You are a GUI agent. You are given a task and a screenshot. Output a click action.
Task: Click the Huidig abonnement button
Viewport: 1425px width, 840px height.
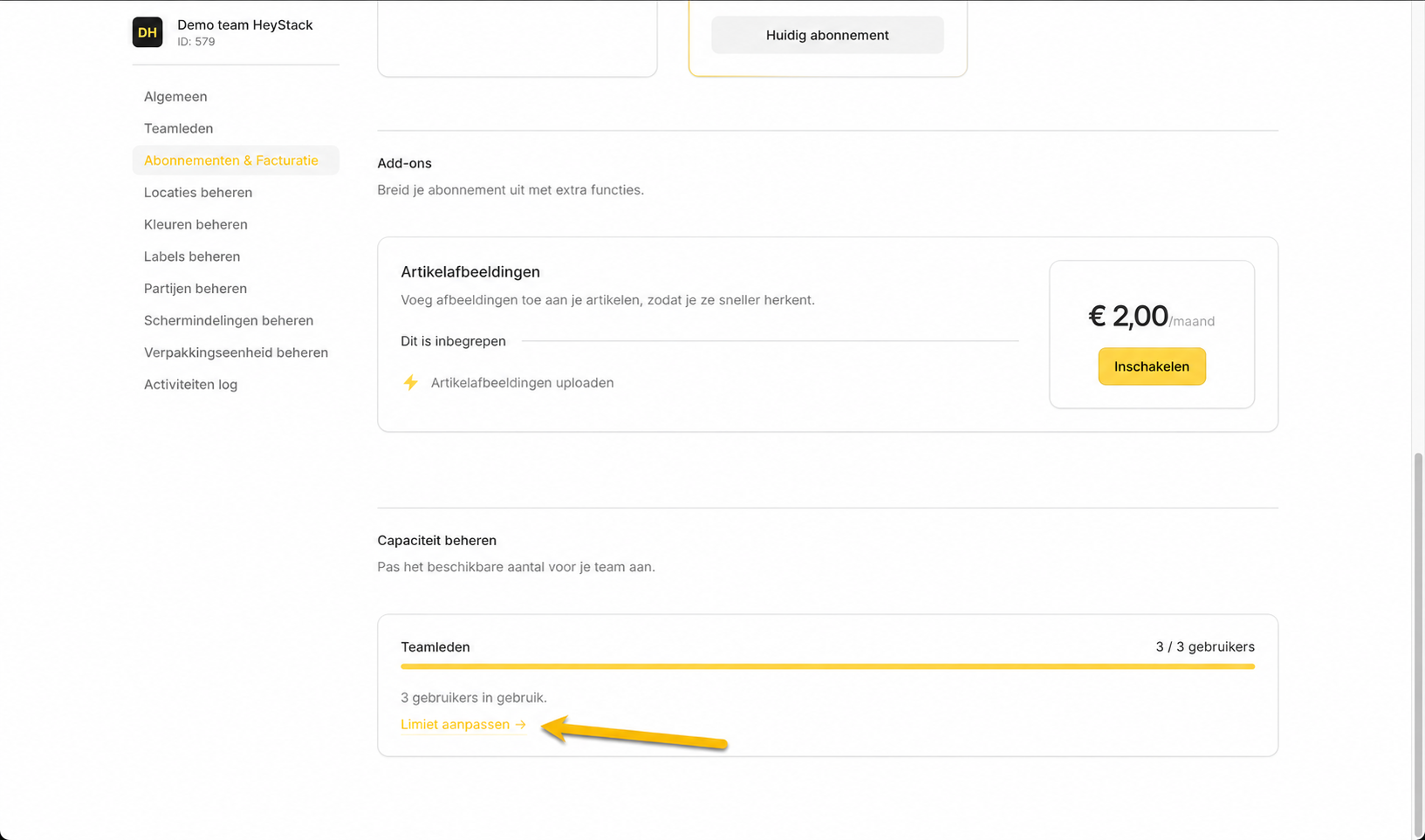pos(827,35)
